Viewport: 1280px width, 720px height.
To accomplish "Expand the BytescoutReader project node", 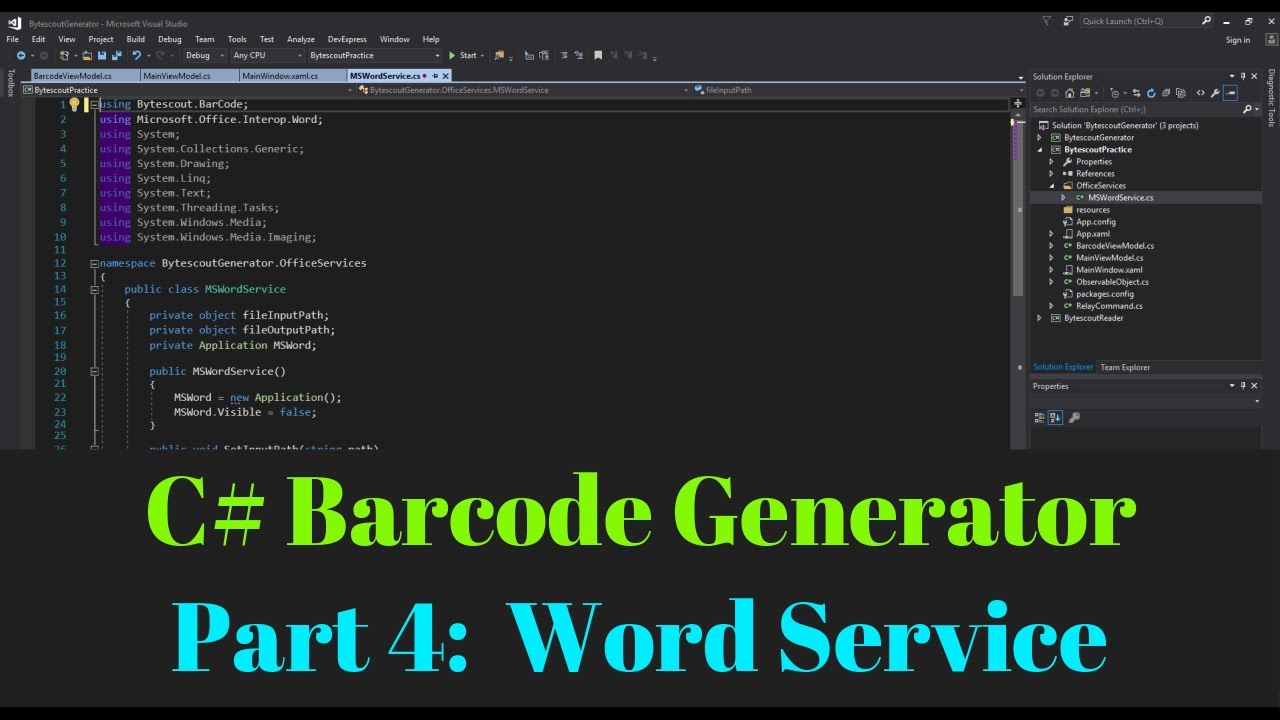I will [x=1040, y=318].
